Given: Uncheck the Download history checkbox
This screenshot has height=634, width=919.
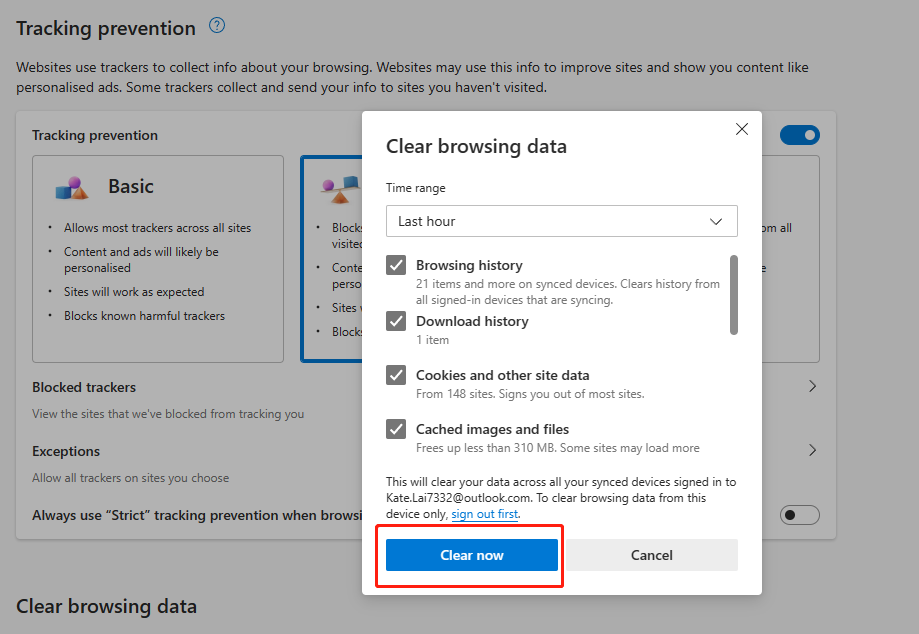Looking at the screenshot, I should point(397,321).
